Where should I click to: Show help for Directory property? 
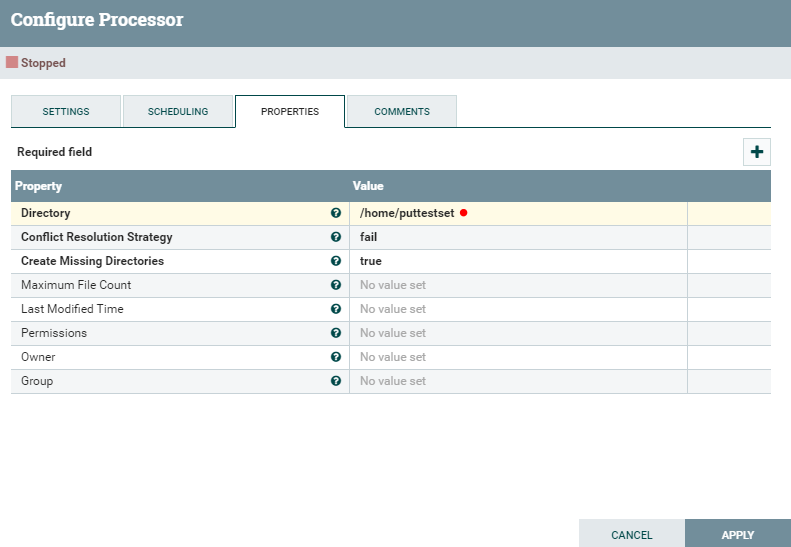(x=335, y=213)
